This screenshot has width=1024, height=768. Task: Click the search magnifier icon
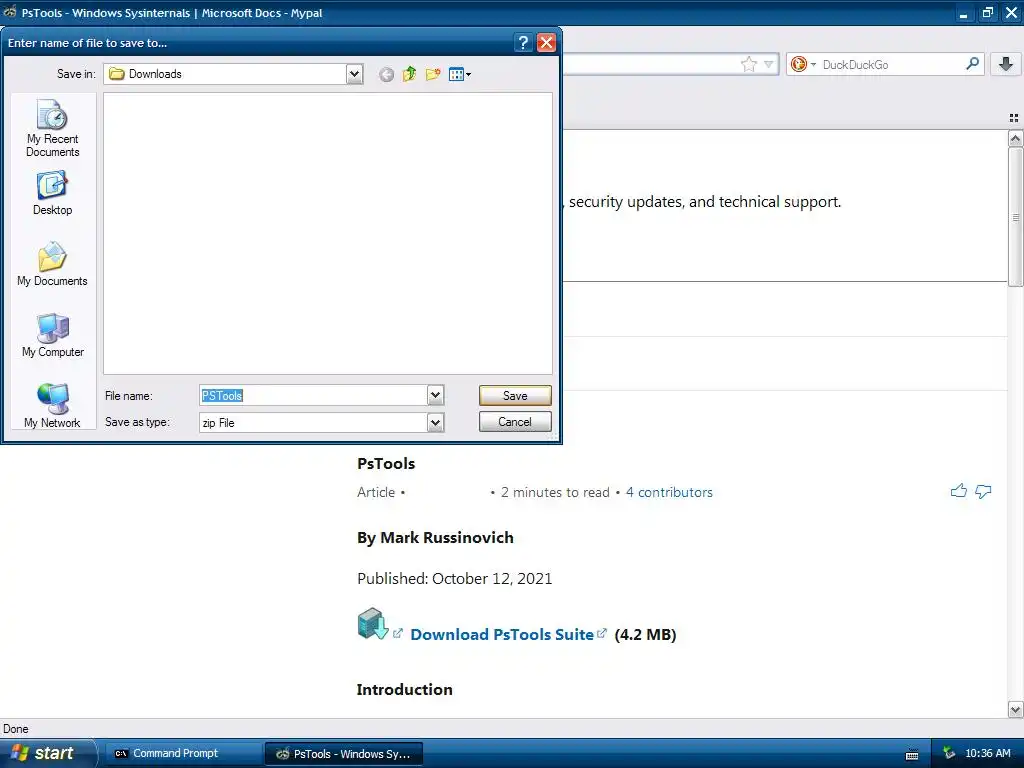coord(972,64)
